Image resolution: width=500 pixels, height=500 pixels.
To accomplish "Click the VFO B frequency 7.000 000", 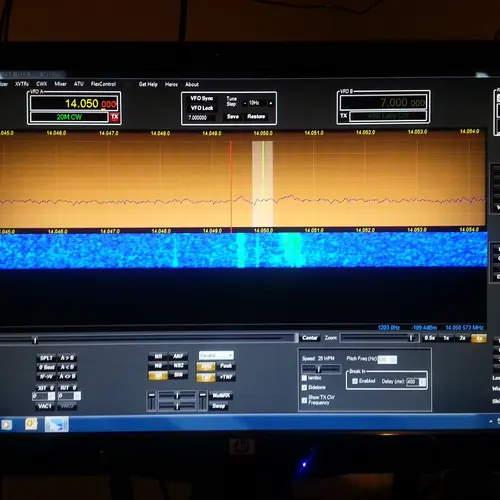I will click(x=383, y=102).
